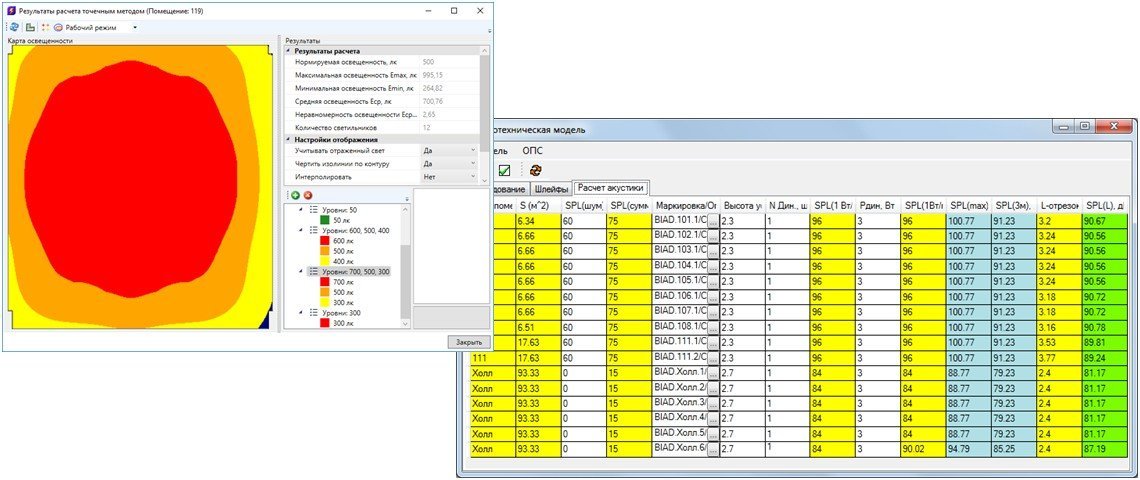The width and height of the screenshot is (1140, 480).
Task: Click the room plan icon in lighting toolbar
Action: [30, 27]
